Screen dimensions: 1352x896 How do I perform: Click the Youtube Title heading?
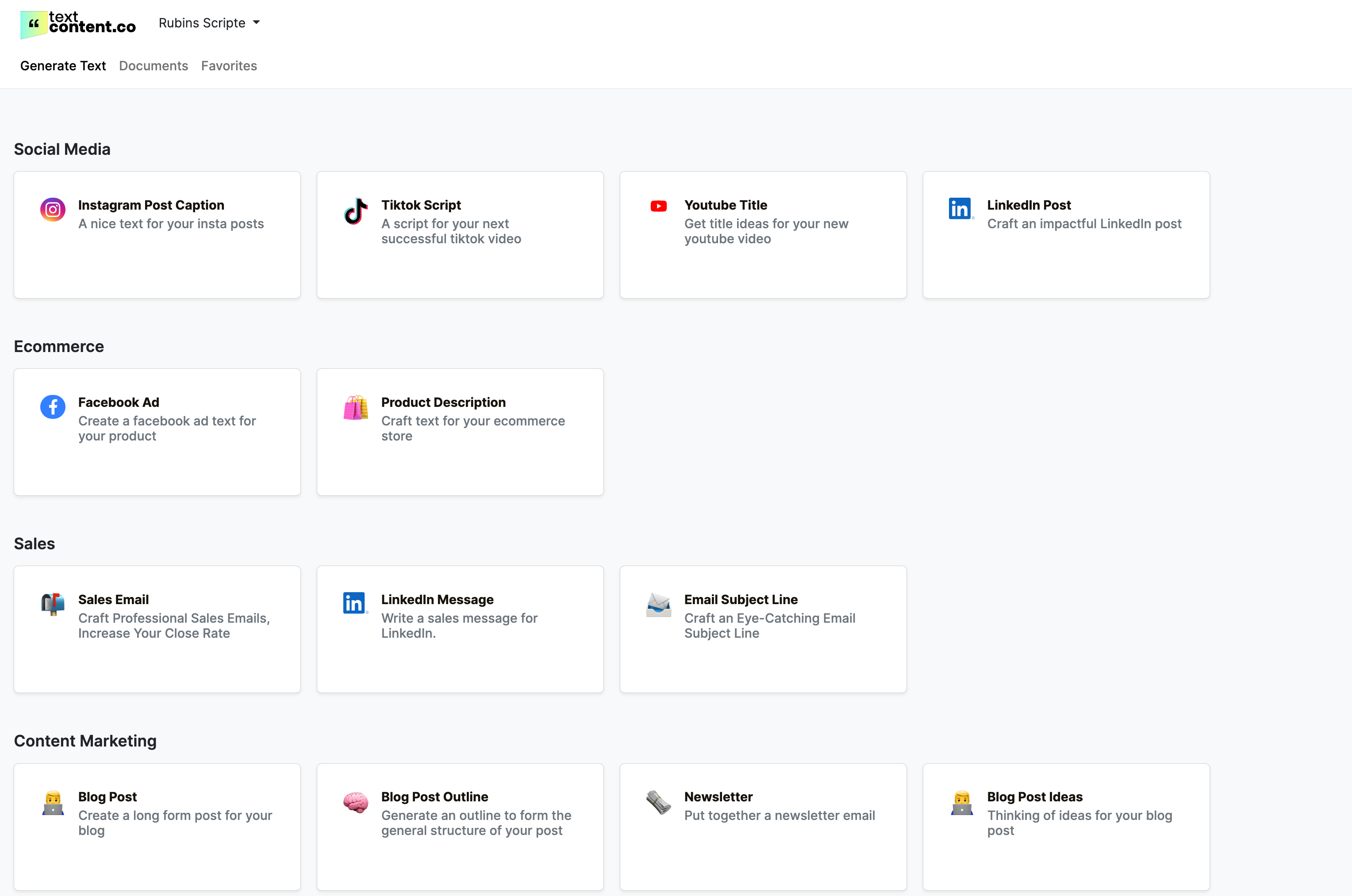point(726,205)
